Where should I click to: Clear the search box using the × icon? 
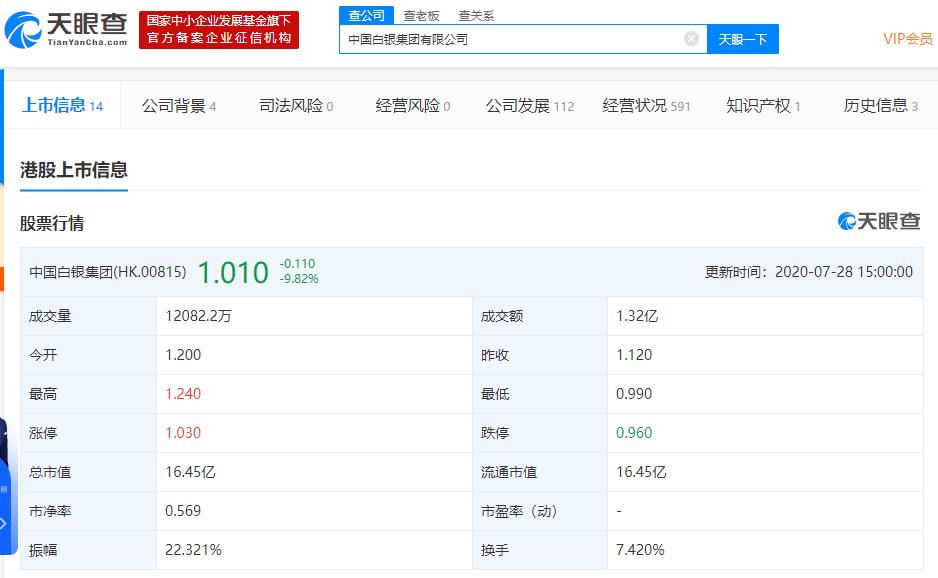[x=689, y=38]
